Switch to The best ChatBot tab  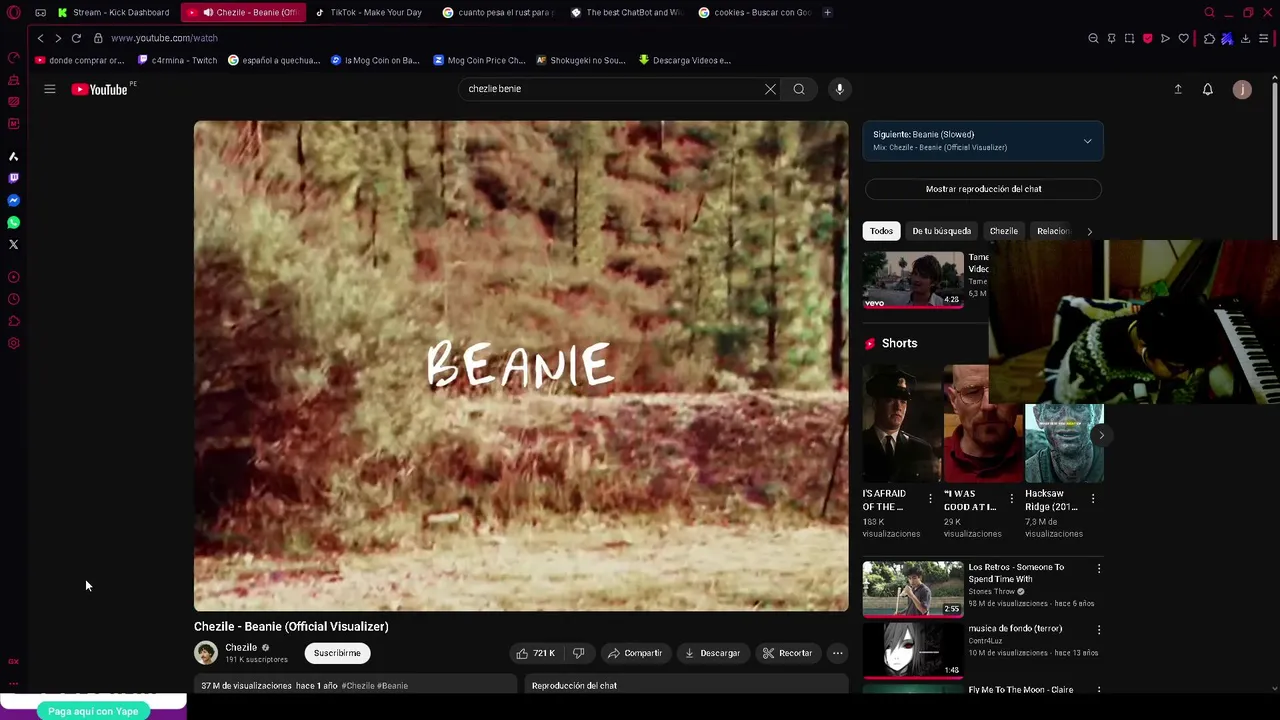click(625, 13)
